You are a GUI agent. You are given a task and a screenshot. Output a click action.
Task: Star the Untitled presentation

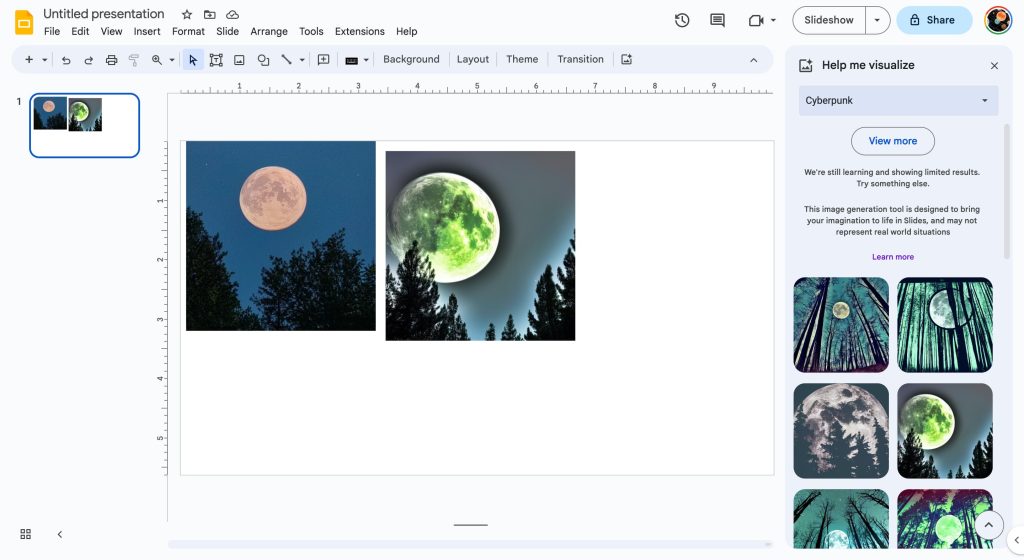coord(187,15)
